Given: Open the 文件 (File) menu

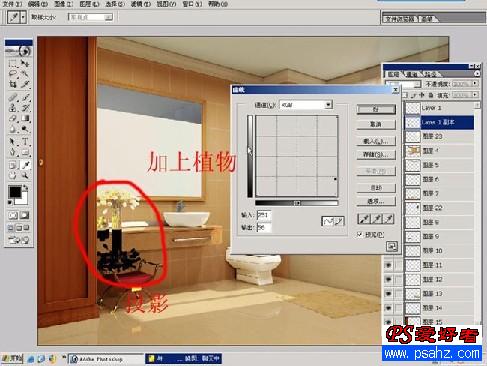Looking at the screenshot, I should [x=12, y=4].
